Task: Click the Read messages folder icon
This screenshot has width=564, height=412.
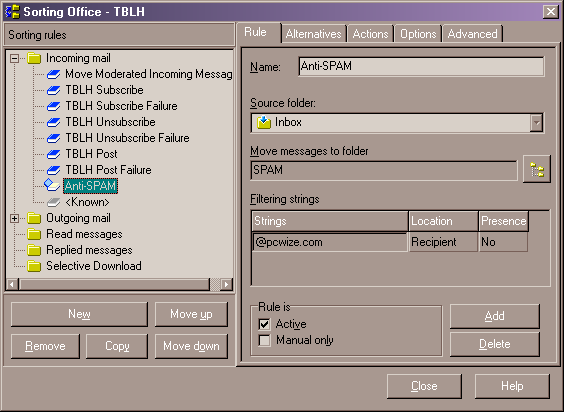Action: [x=34, y=234]
